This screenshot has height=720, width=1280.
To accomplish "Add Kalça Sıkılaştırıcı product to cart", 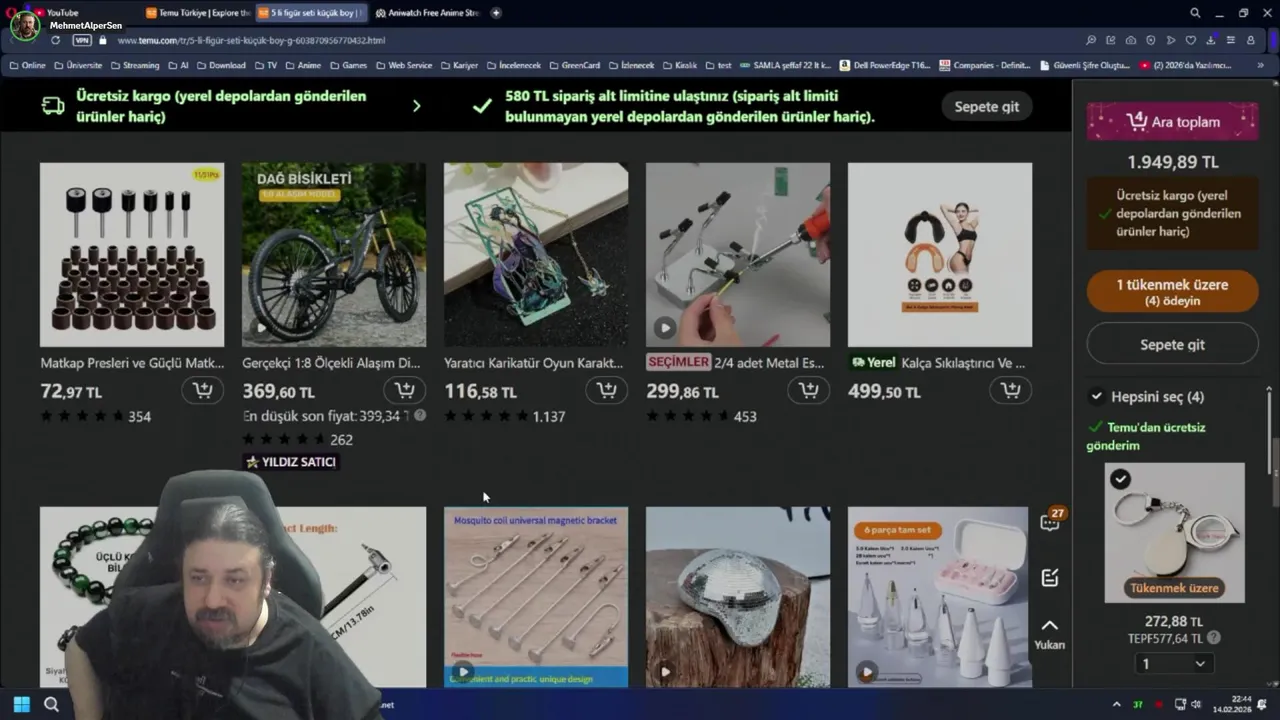I will point(1011,391).
